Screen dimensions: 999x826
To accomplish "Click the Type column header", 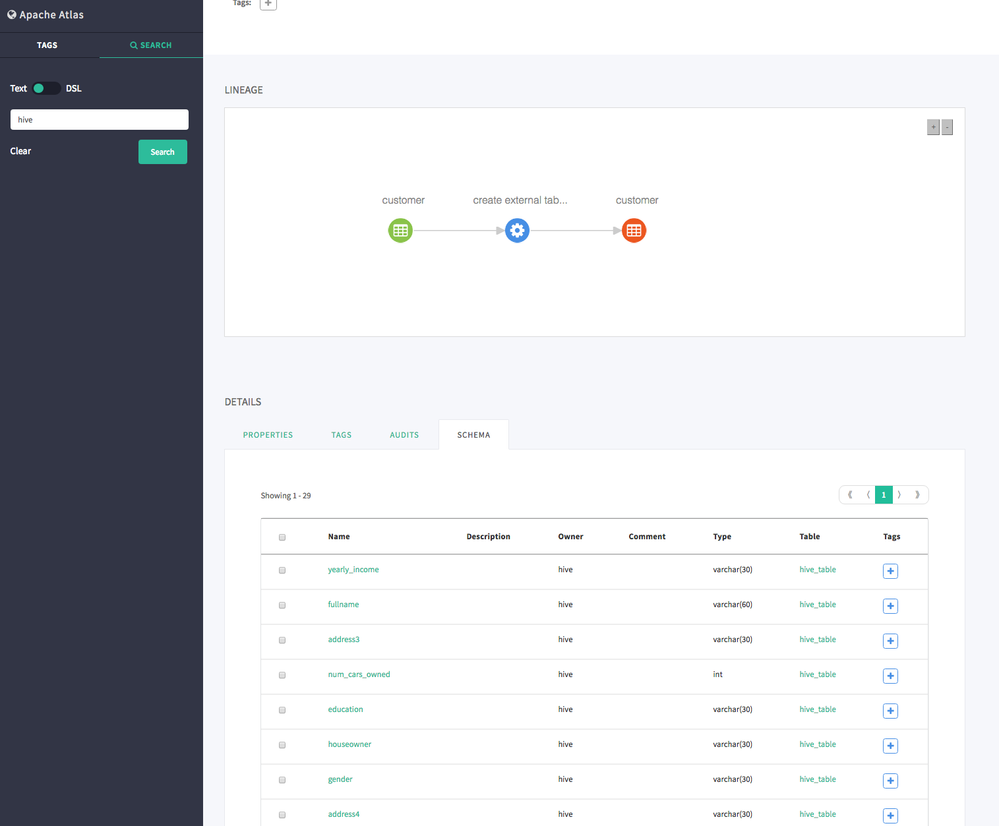I will [x=722, y=537].
